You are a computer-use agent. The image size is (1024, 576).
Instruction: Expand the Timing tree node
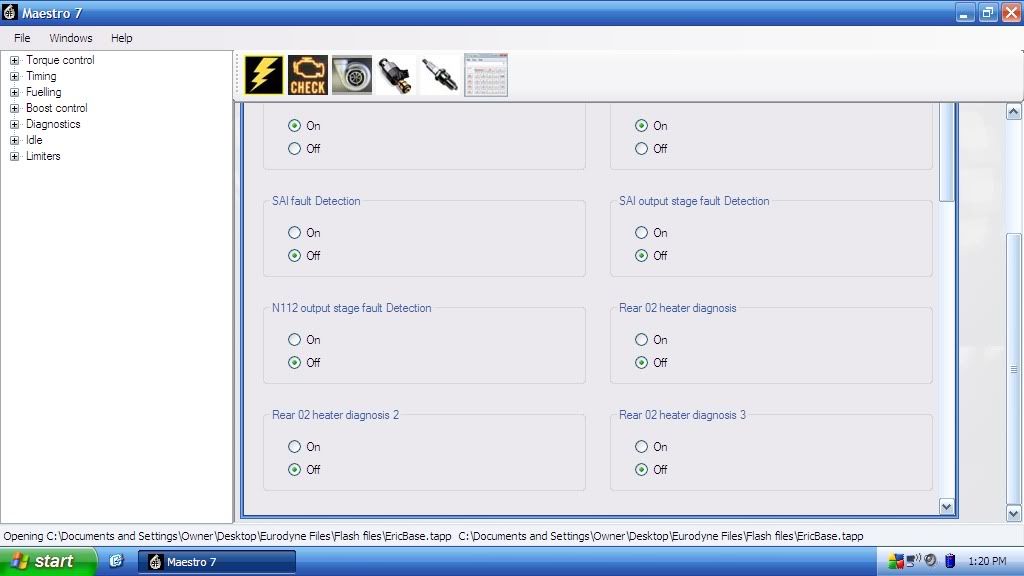[14, 76]
